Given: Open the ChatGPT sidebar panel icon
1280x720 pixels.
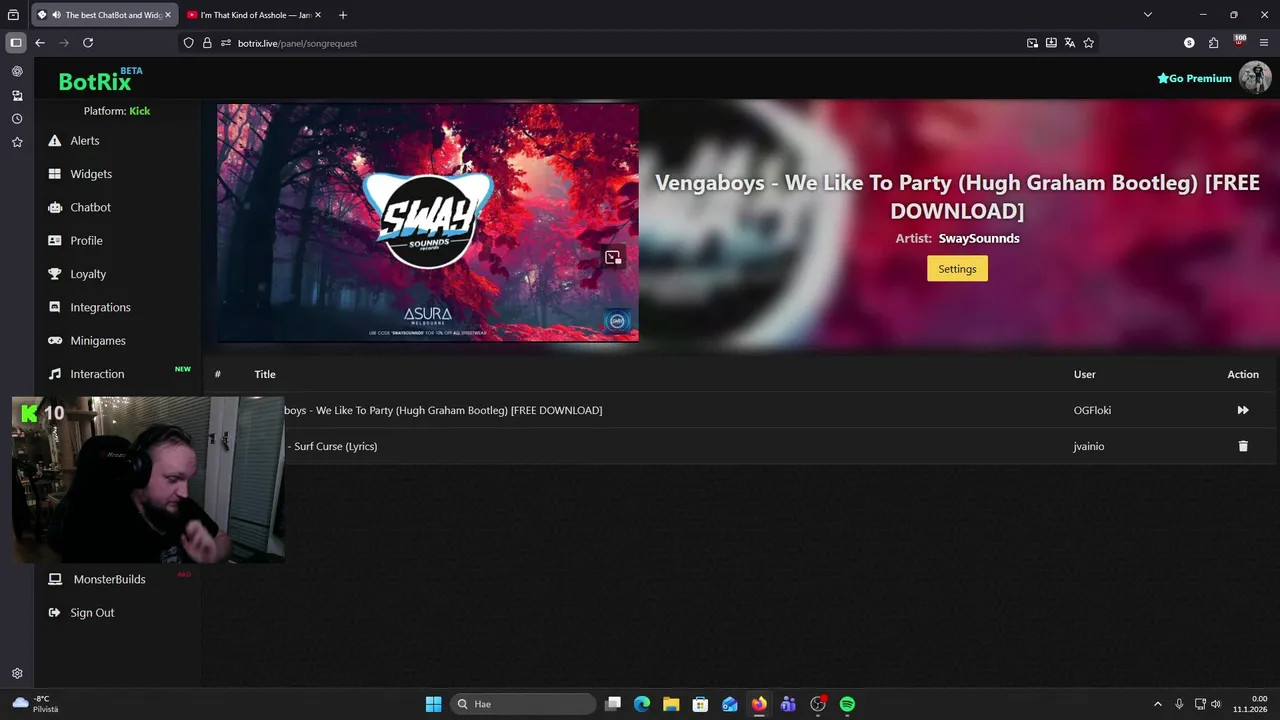Looking at the screenshot, I should click(x=17, y=72).
